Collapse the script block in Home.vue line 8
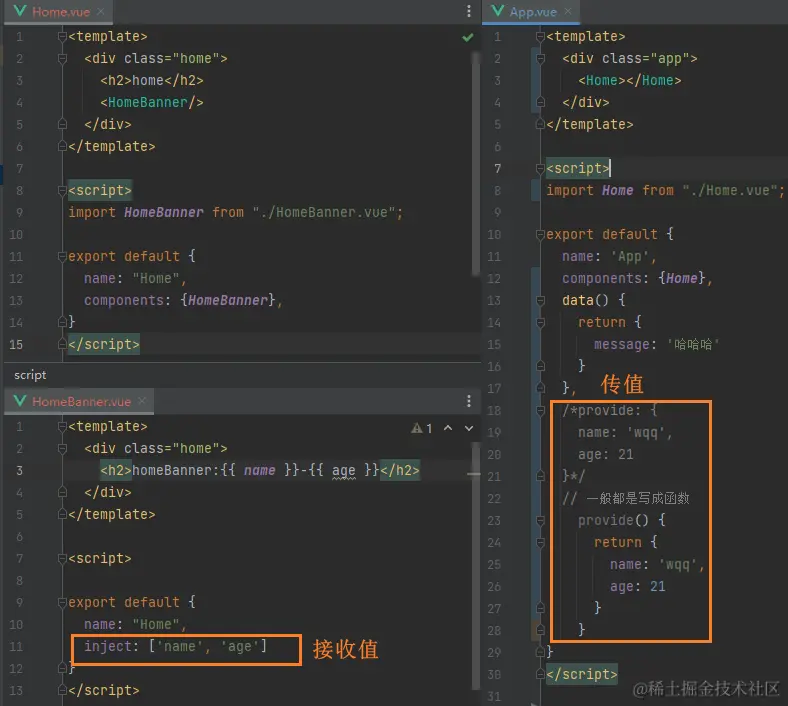 pos(62,190)
